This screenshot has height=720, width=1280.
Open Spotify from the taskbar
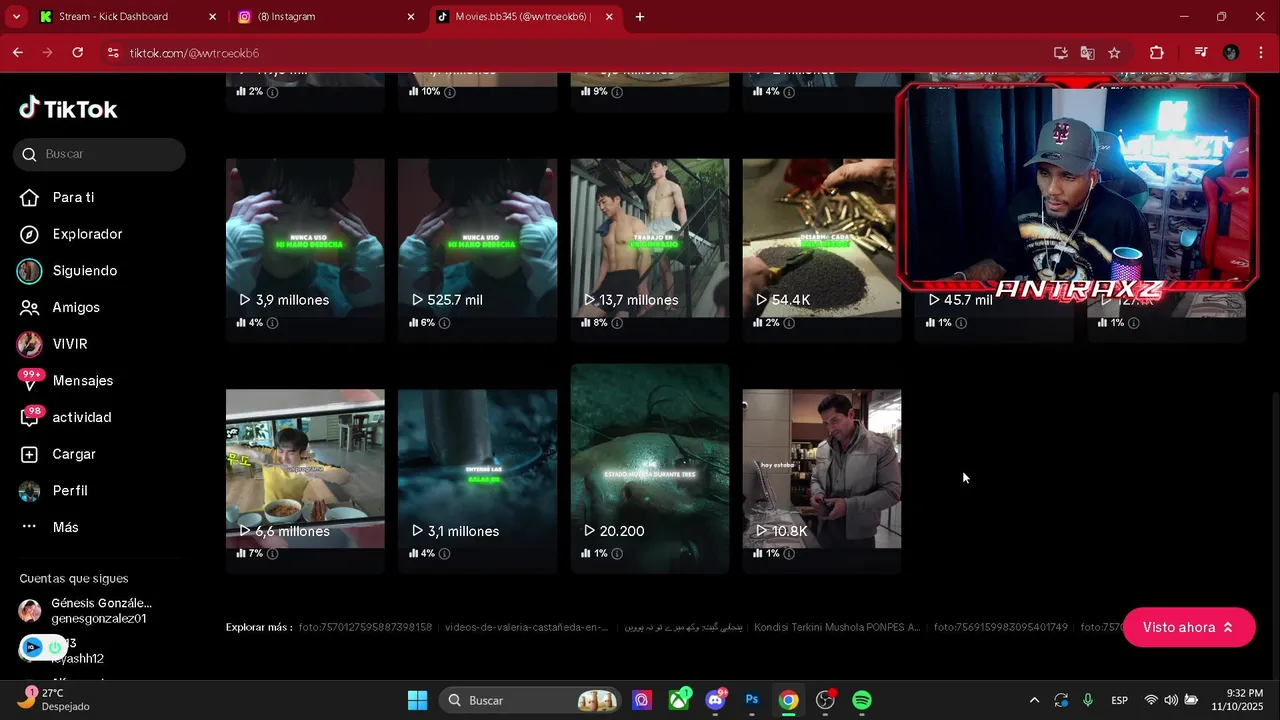click(862, 700)
